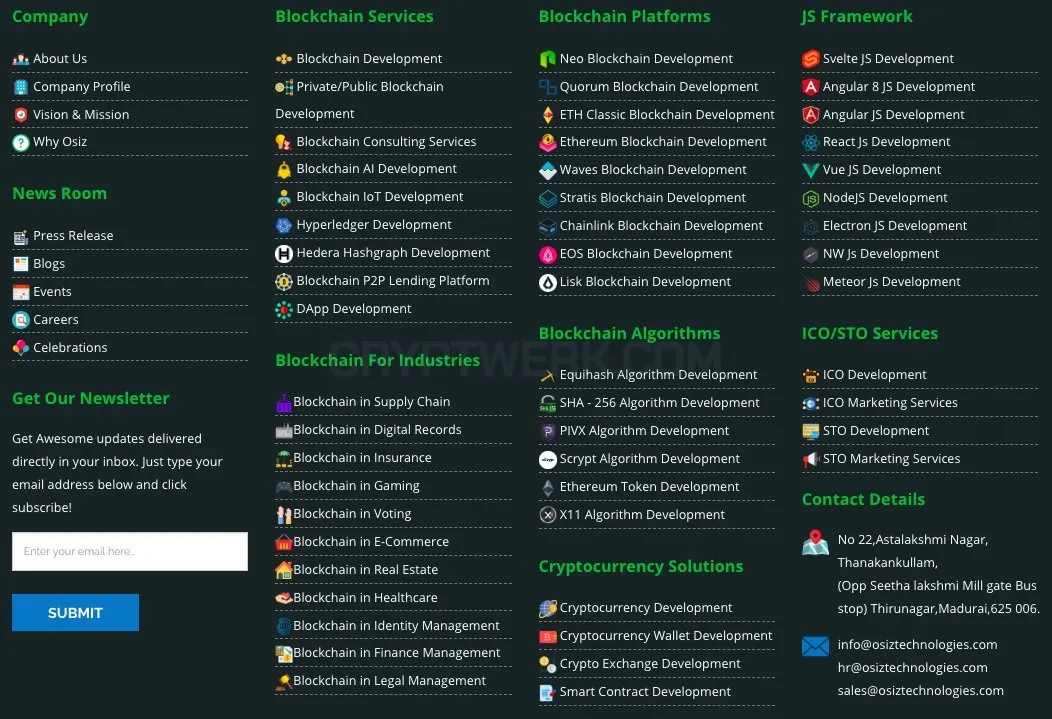
Task: Click the NodeJS hexagon icon
Action: point(810,199)
